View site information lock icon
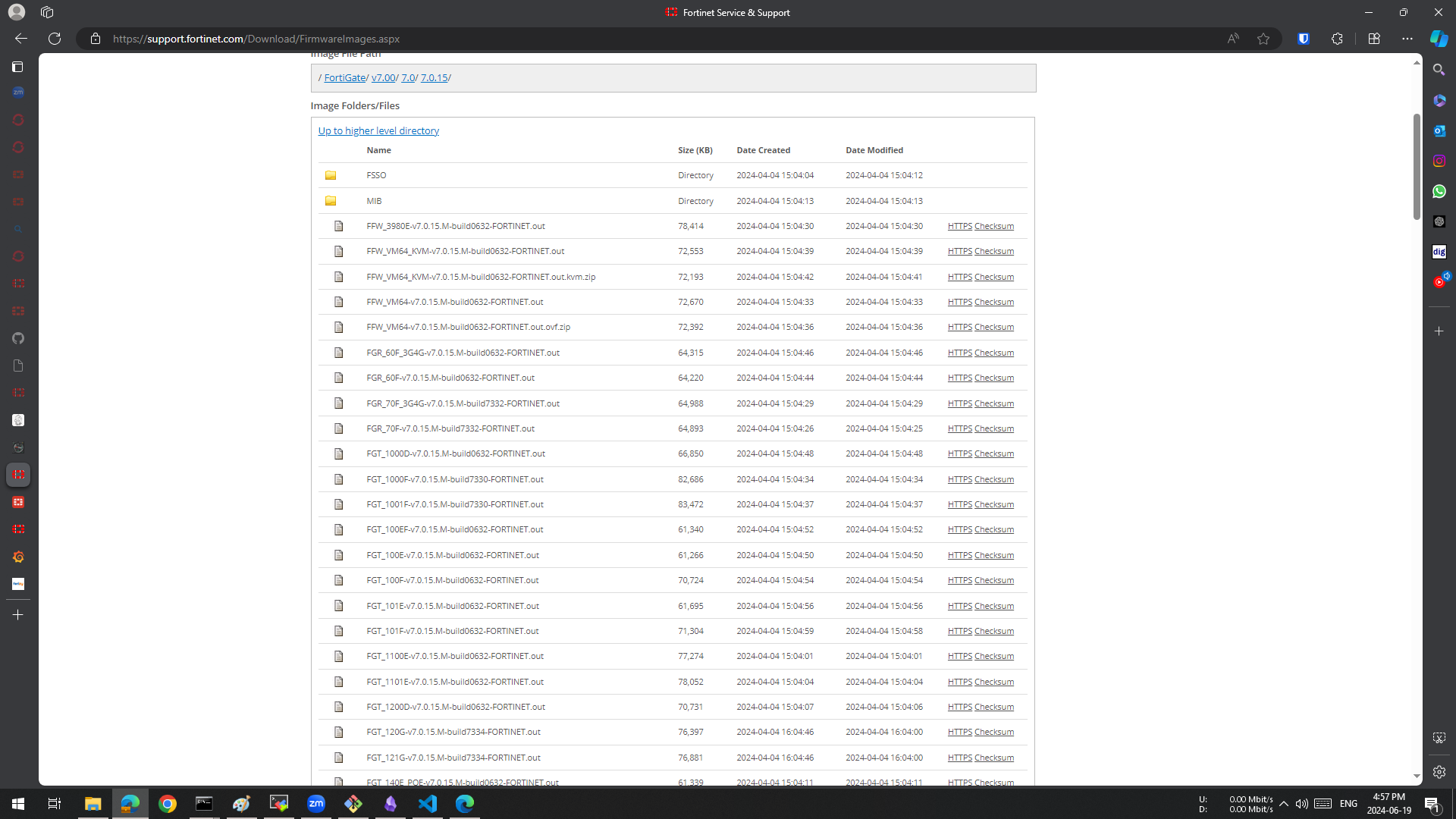This screenshot has height=819, width=1456. tap(96, 39)
